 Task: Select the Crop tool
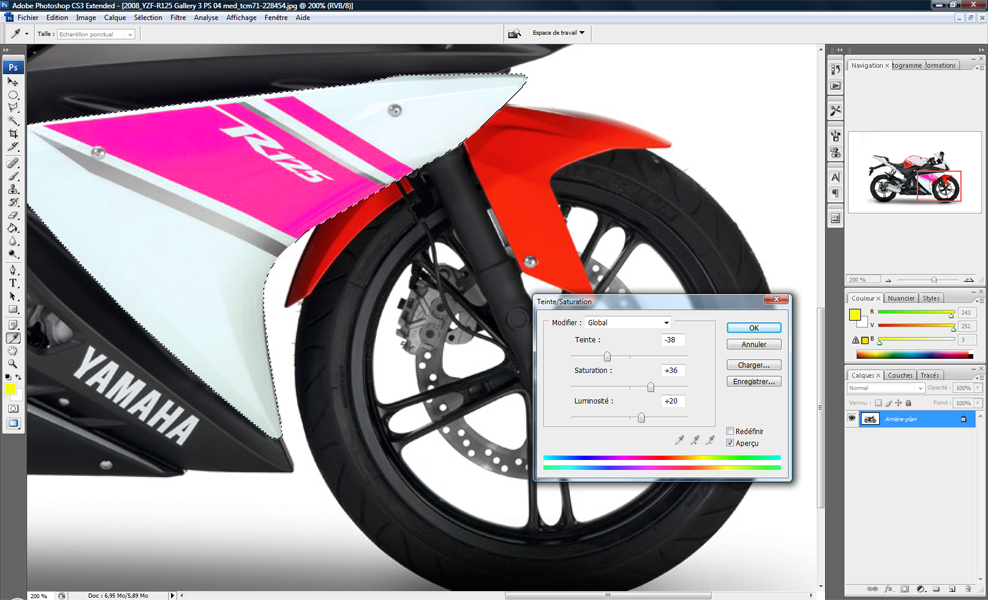pos(13,134)
